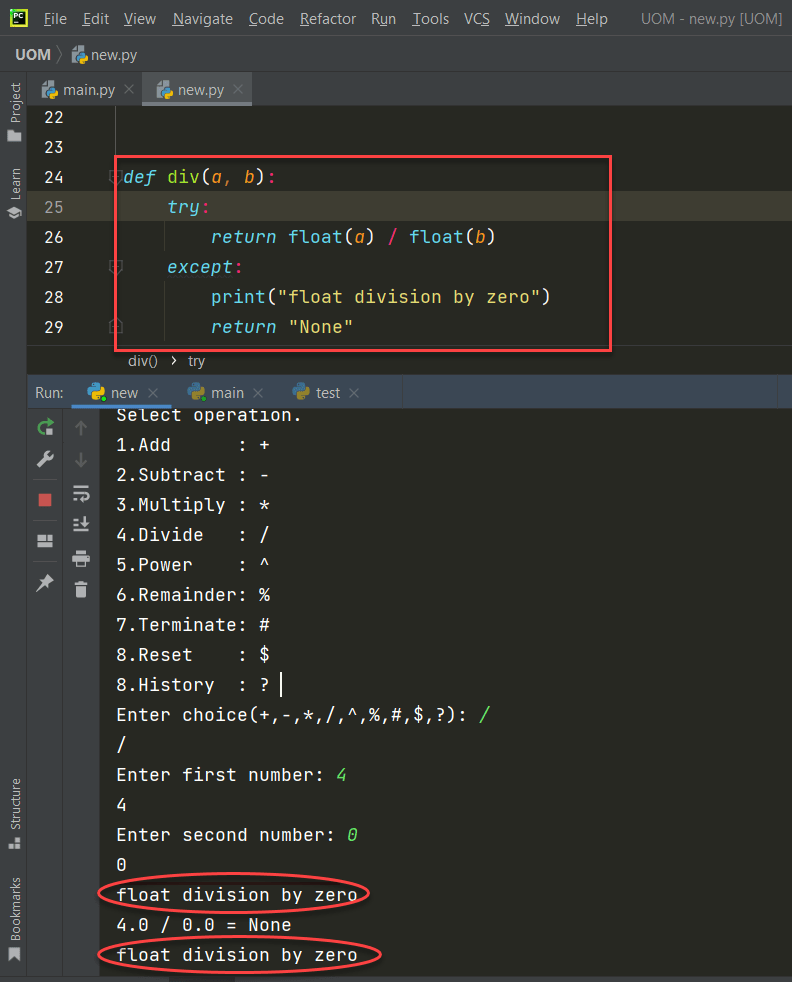The image size is (792, 982).
Task: Pin the run tab with the pin icon
Action: tap(45, 583)
